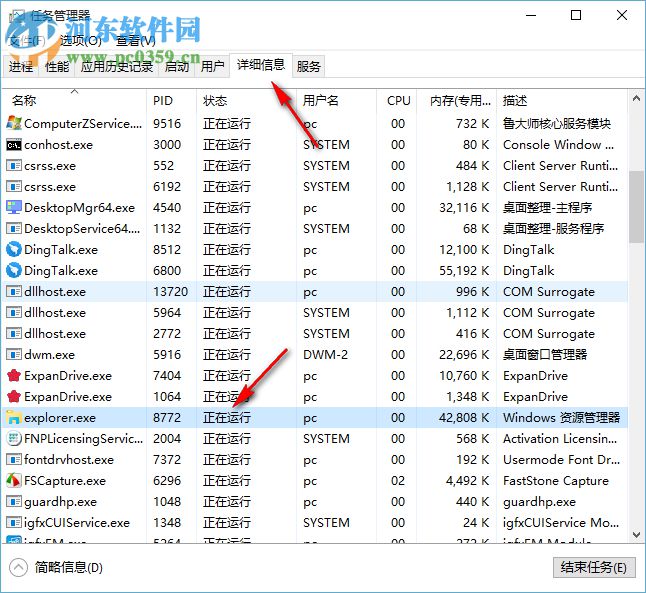Click the DingTalk.exe icon with PID 6800
The height and width of the screenshot is (593, 646).
[x=14, y=271]
